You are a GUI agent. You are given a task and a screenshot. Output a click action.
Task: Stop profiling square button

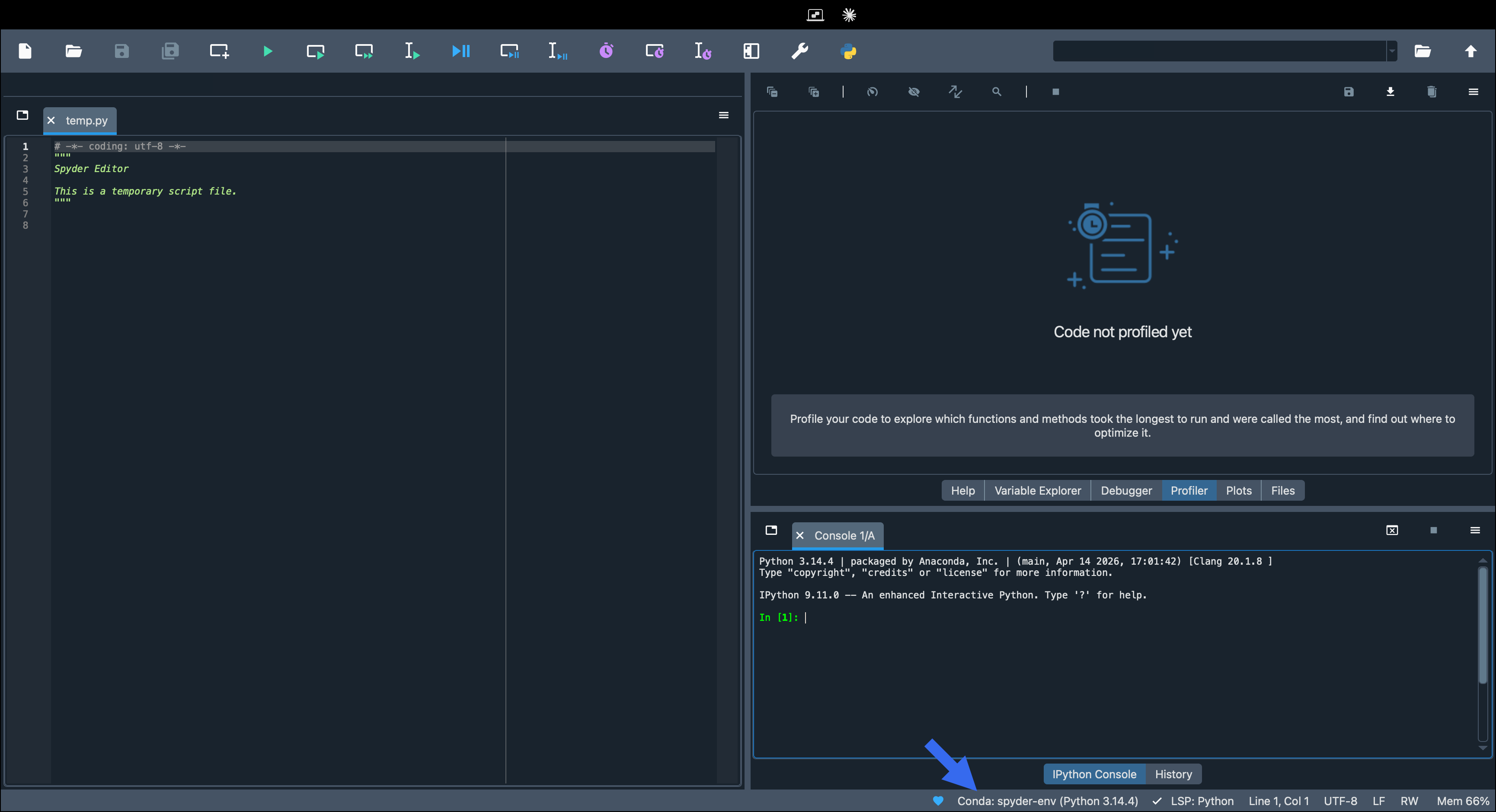click(x=1055, y=92)
